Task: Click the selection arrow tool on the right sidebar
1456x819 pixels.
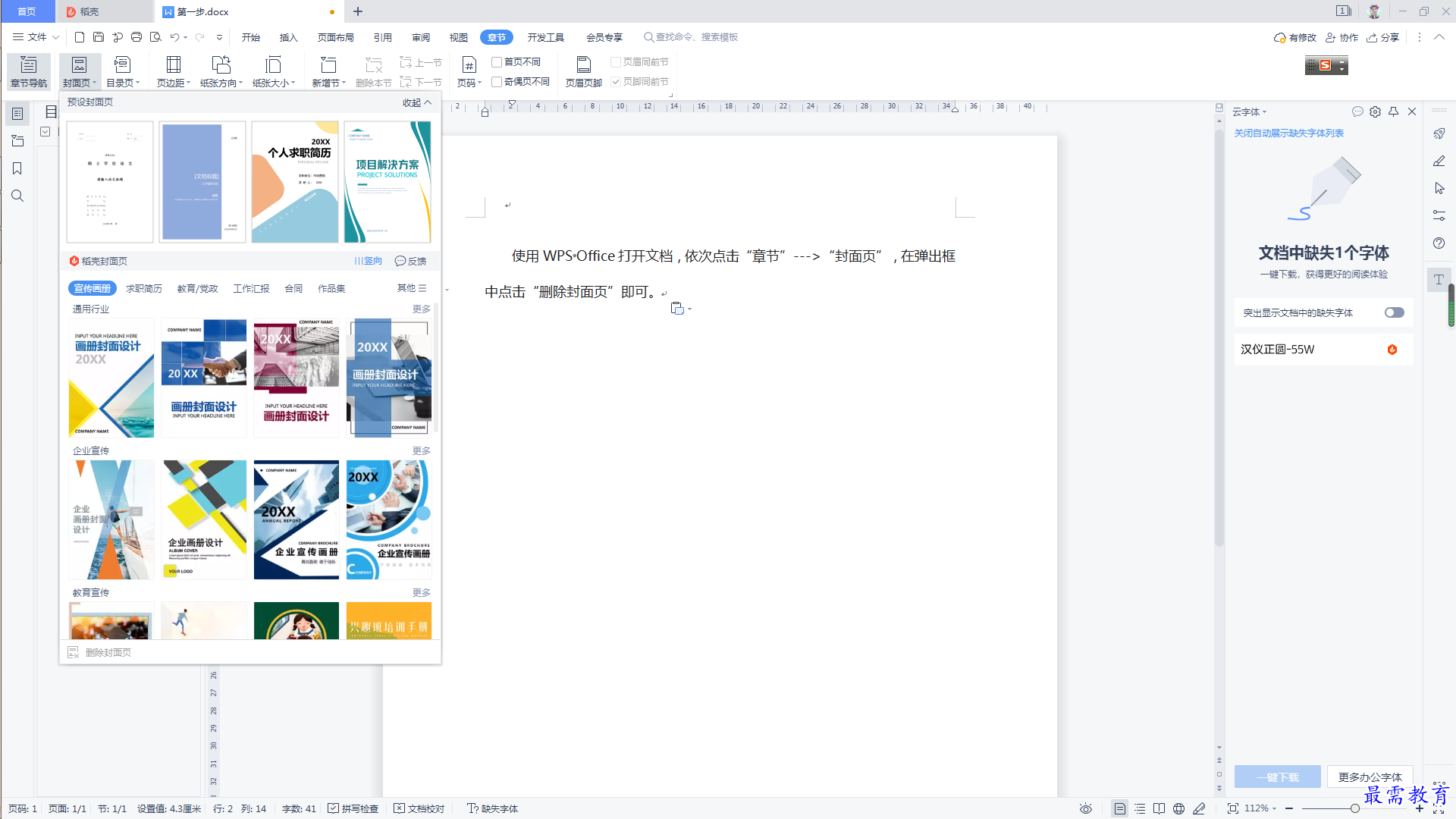Action: point(1439,188)
